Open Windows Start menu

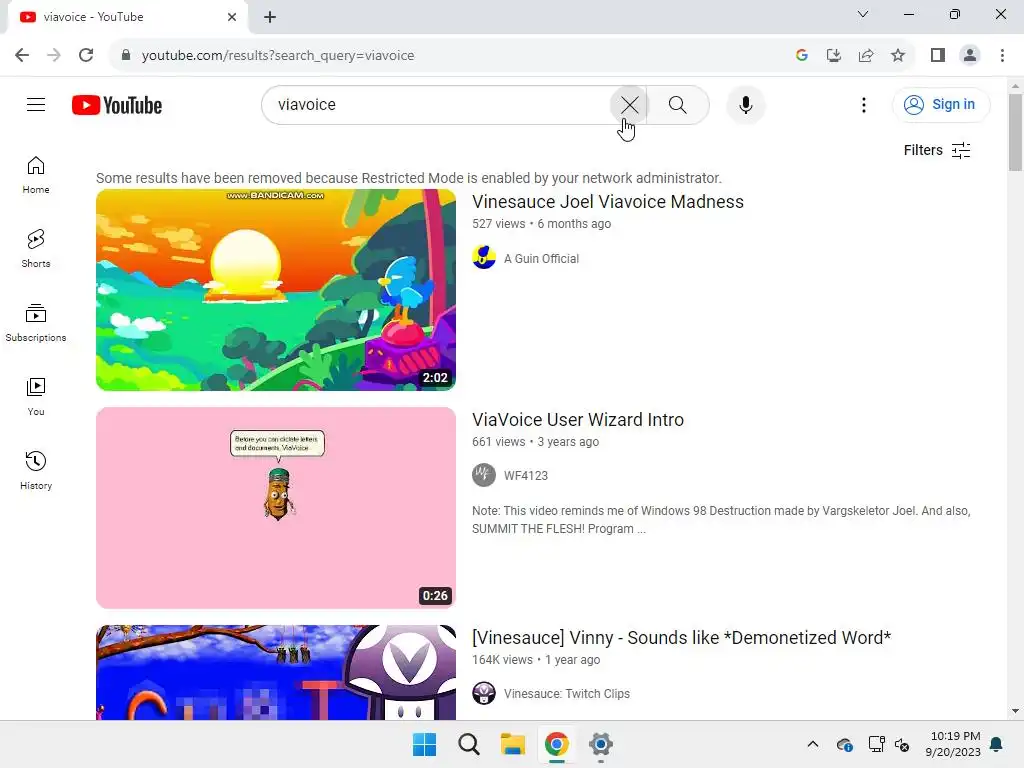tap(424, 744)
